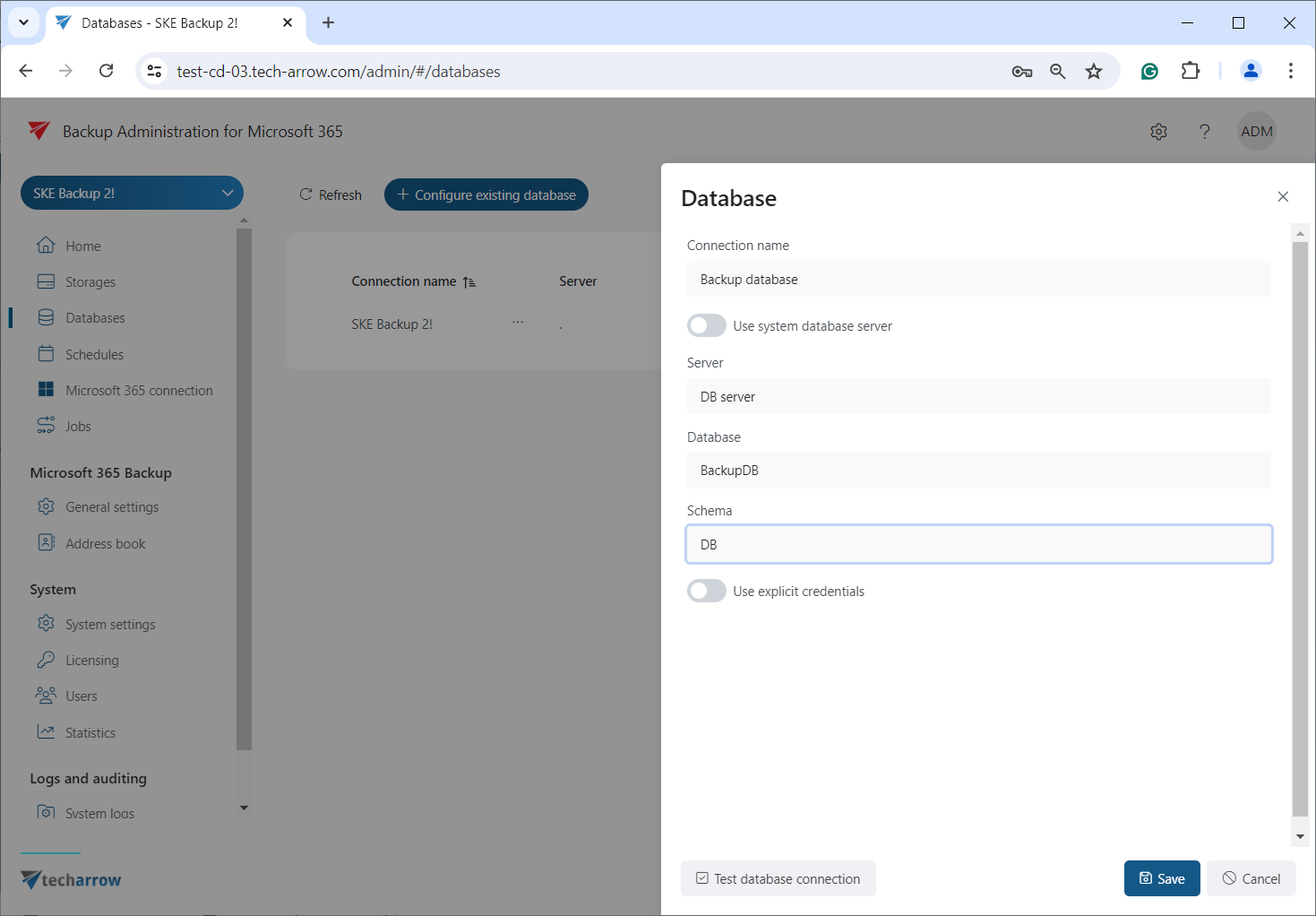The width and height of the screenshot is (1316, 916).
Task: Click the zoom magnifier icon in address bar
Action: click(x=1058, y=72)
